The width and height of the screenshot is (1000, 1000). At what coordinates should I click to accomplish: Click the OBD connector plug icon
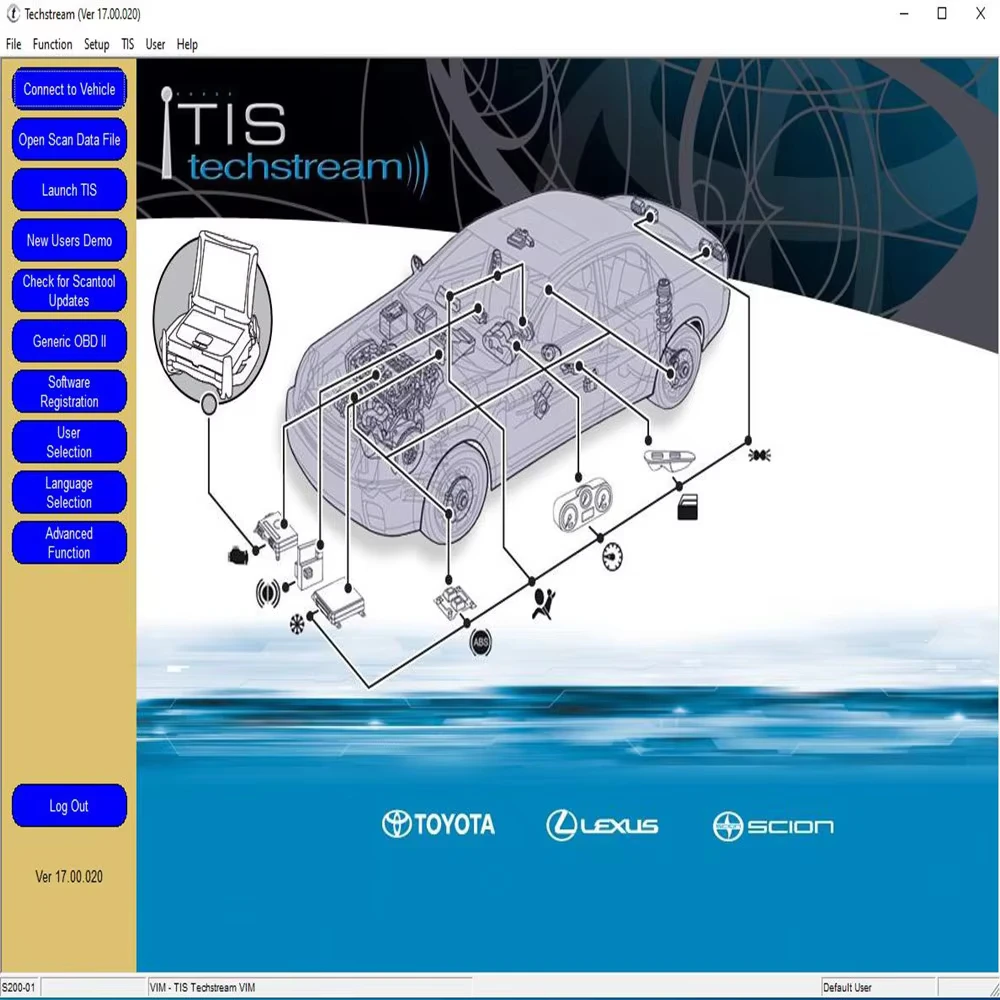238,555
